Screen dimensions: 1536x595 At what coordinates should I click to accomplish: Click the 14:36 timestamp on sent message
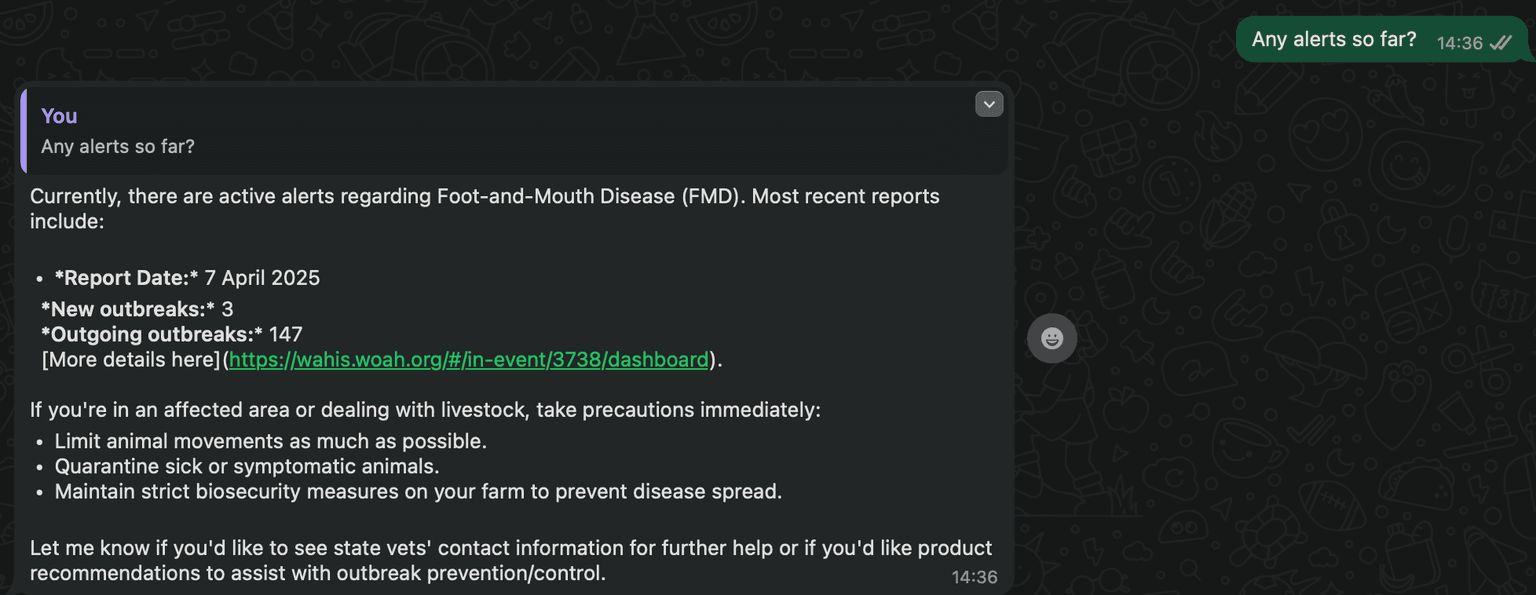pyautogui.click(x=1459, y=43)
